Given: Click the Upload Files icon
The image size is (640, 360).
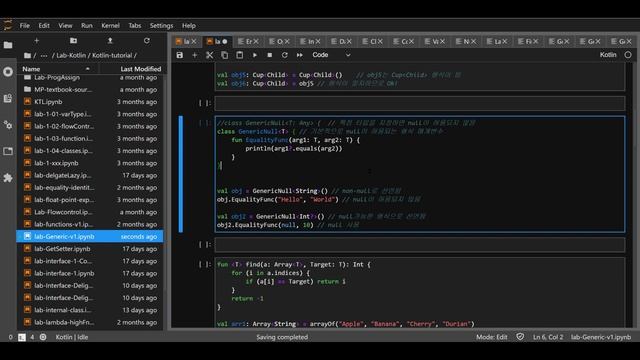Looking at the screenshot, I should click(110, 41).
